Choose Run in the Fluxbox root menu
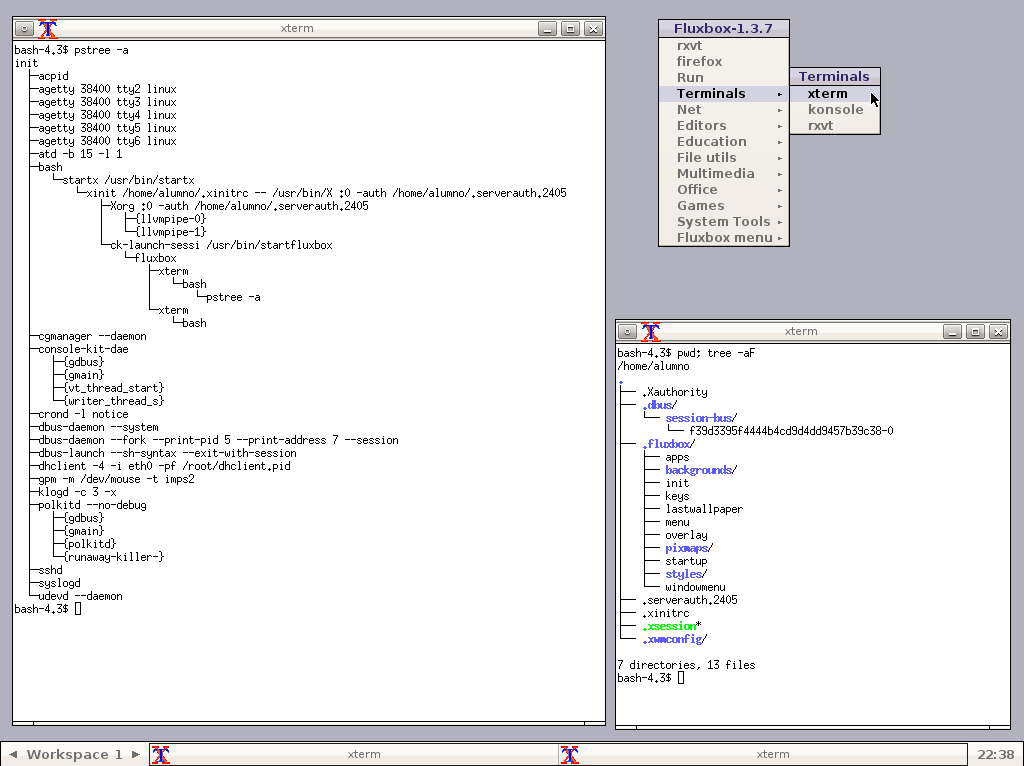1024x766 pixels. click(690, 77)
